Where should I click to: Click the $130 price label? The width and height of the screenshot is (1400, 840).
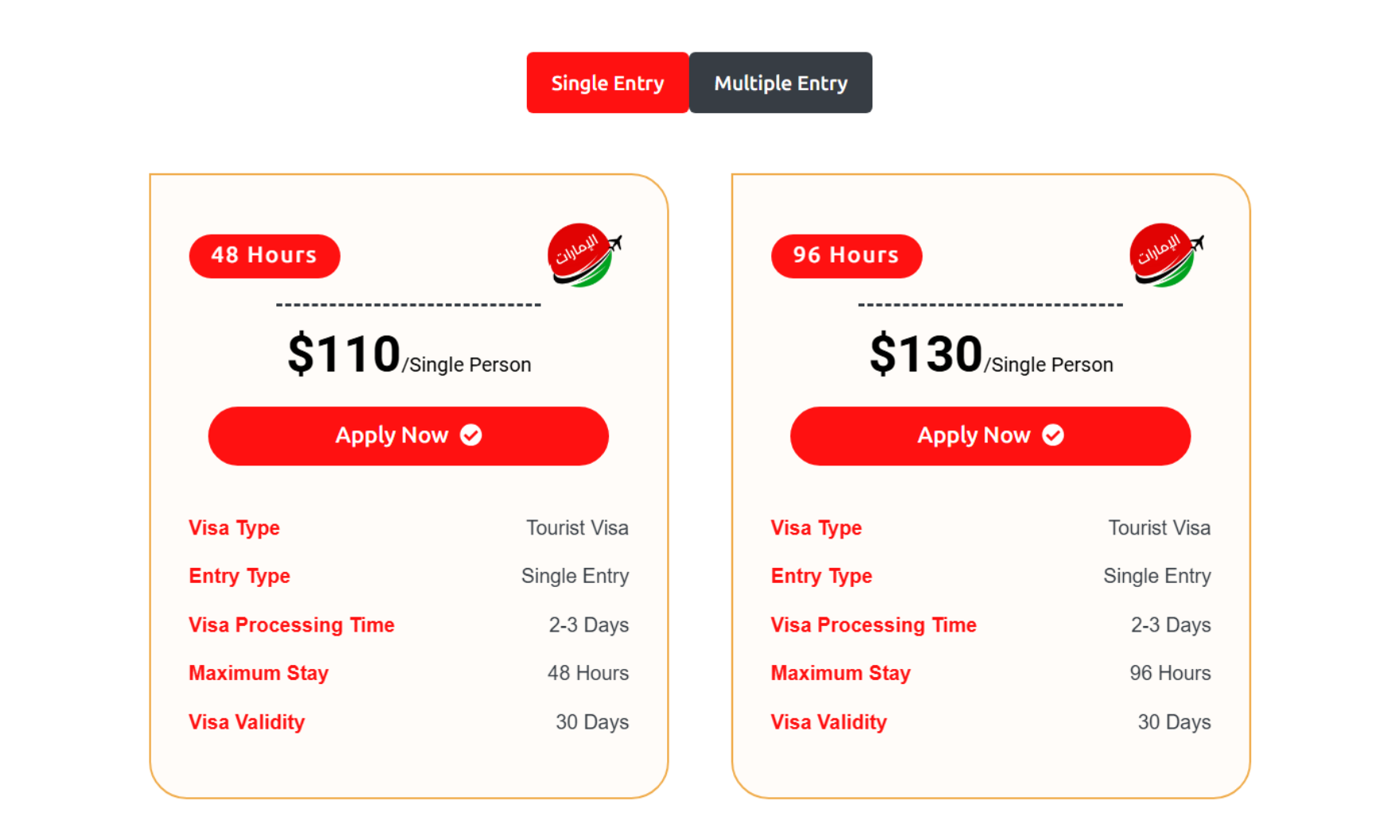[926, 353]
